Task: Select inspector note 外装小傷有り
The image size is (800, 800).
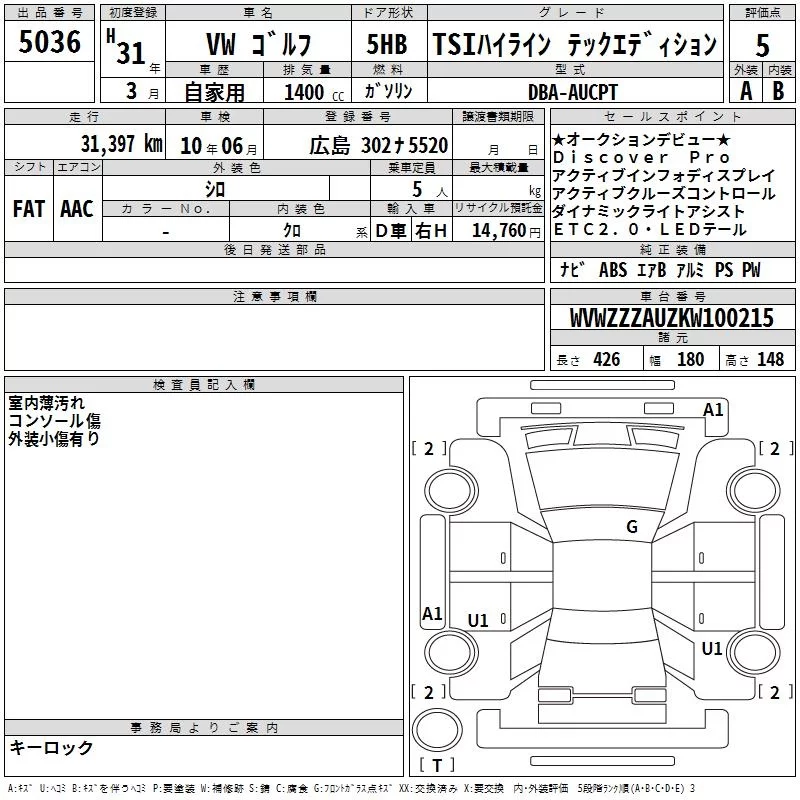Action: [x=54, y=439]
